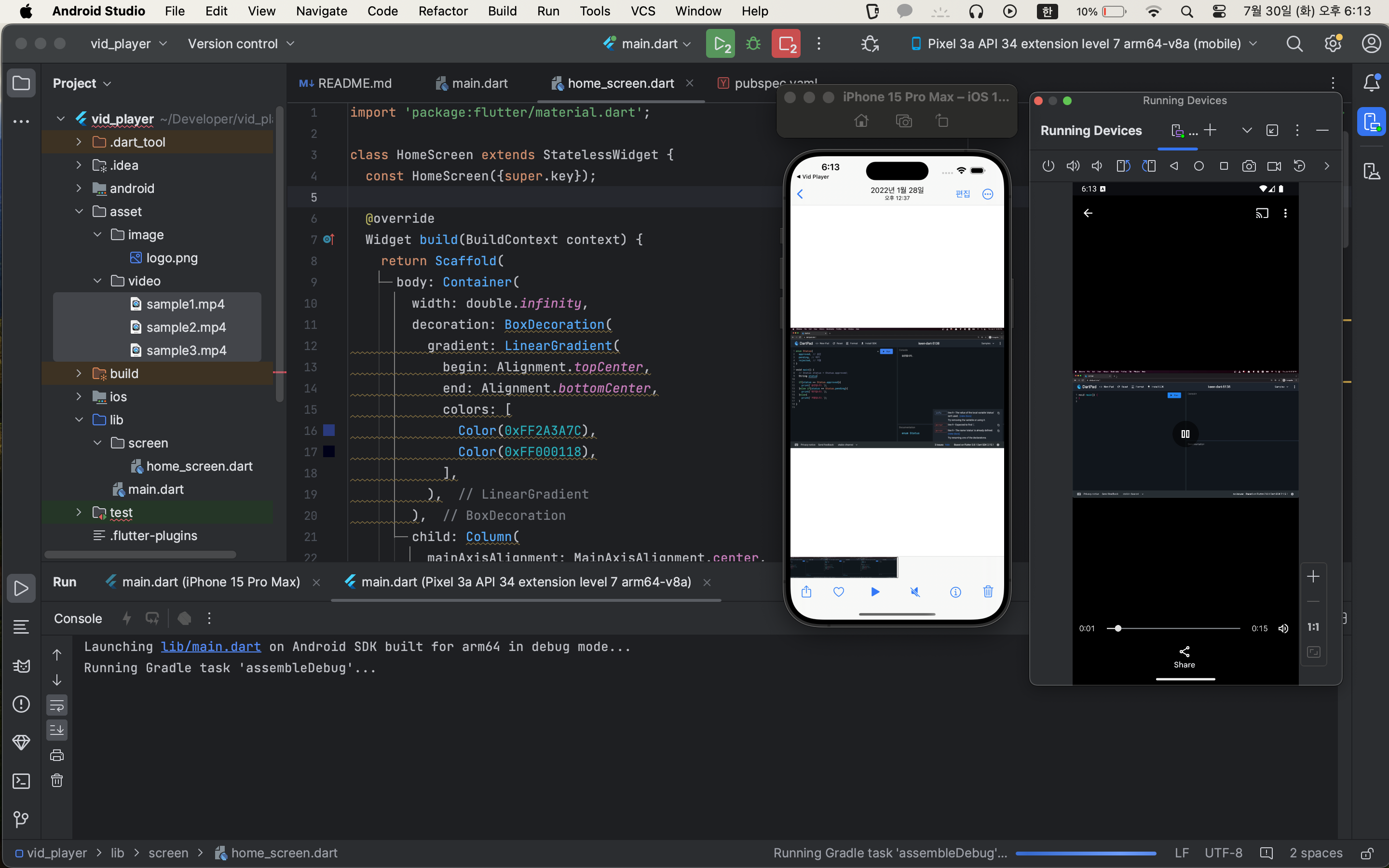Open the account profile icon
This screenshot has width=1389, height=868.
point(1371,43)
